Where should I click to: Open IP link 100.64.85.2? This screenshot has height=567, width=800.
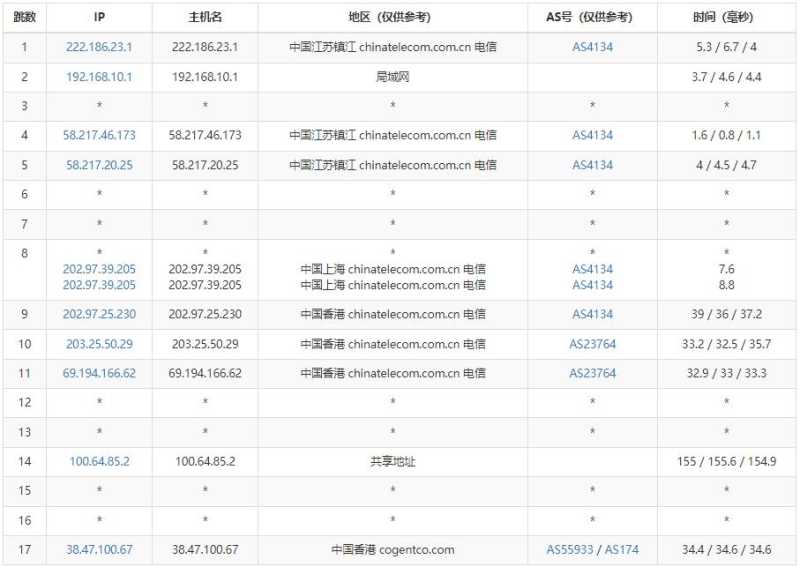tap(99, 461)
